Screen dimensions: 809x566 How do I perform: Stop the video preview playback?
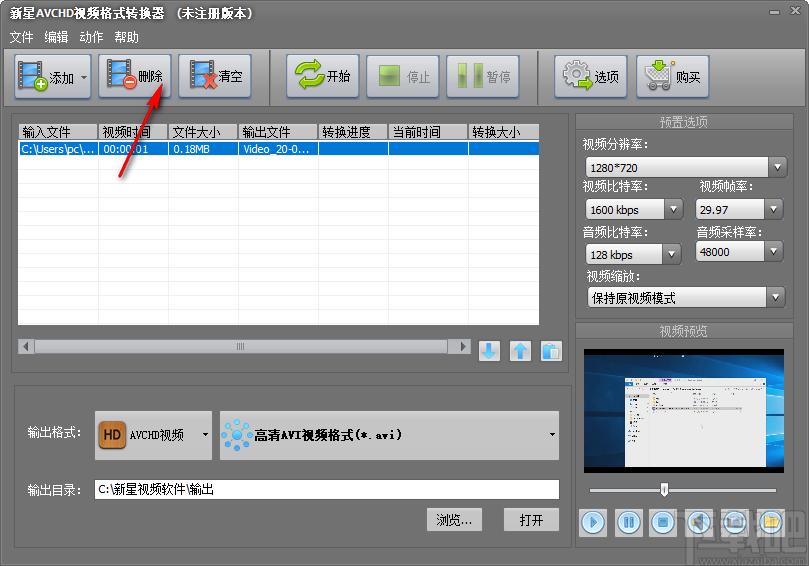point(663,522)
